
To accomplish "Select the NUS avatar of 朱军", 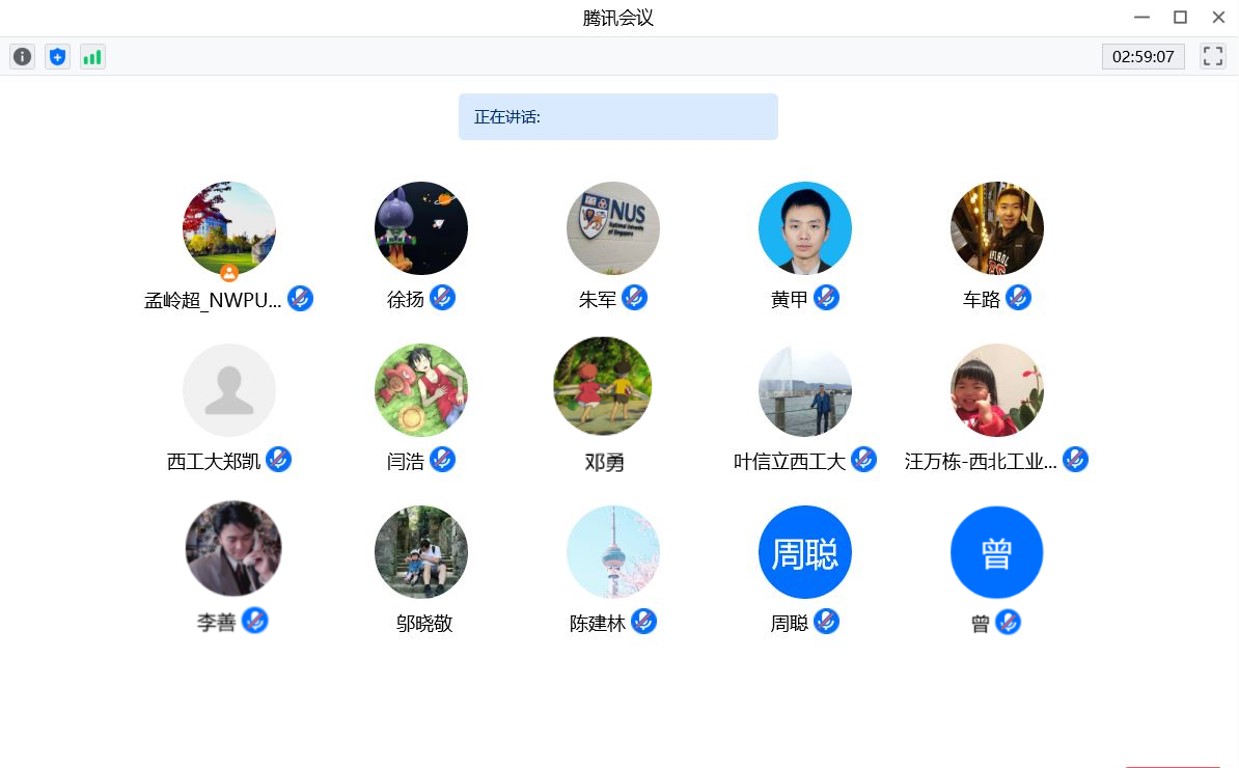I will coord(613,228).
